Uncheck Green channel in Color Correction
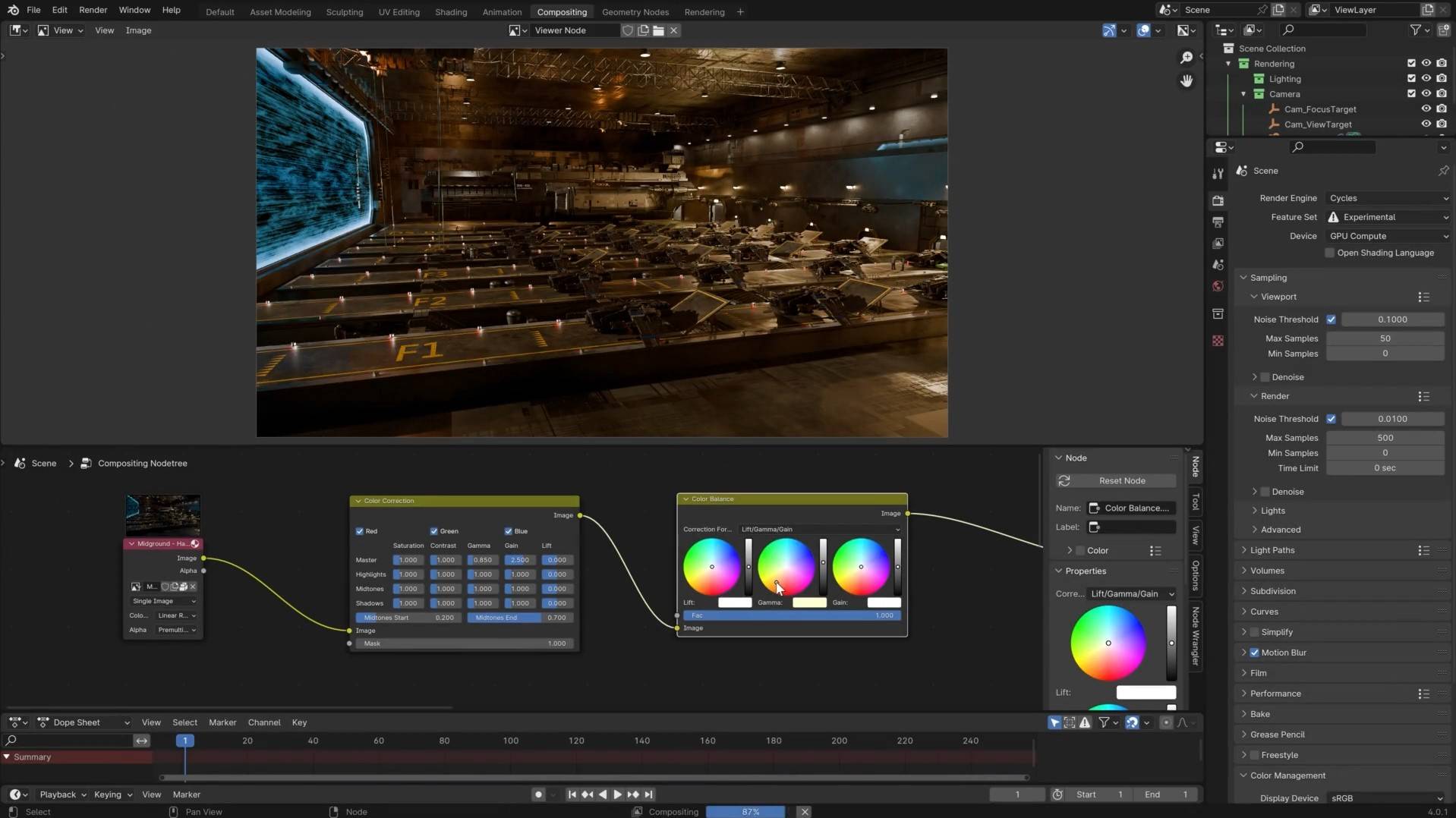Image resolution: width=1456 pixels, height=818 pixels. [433, 531]
